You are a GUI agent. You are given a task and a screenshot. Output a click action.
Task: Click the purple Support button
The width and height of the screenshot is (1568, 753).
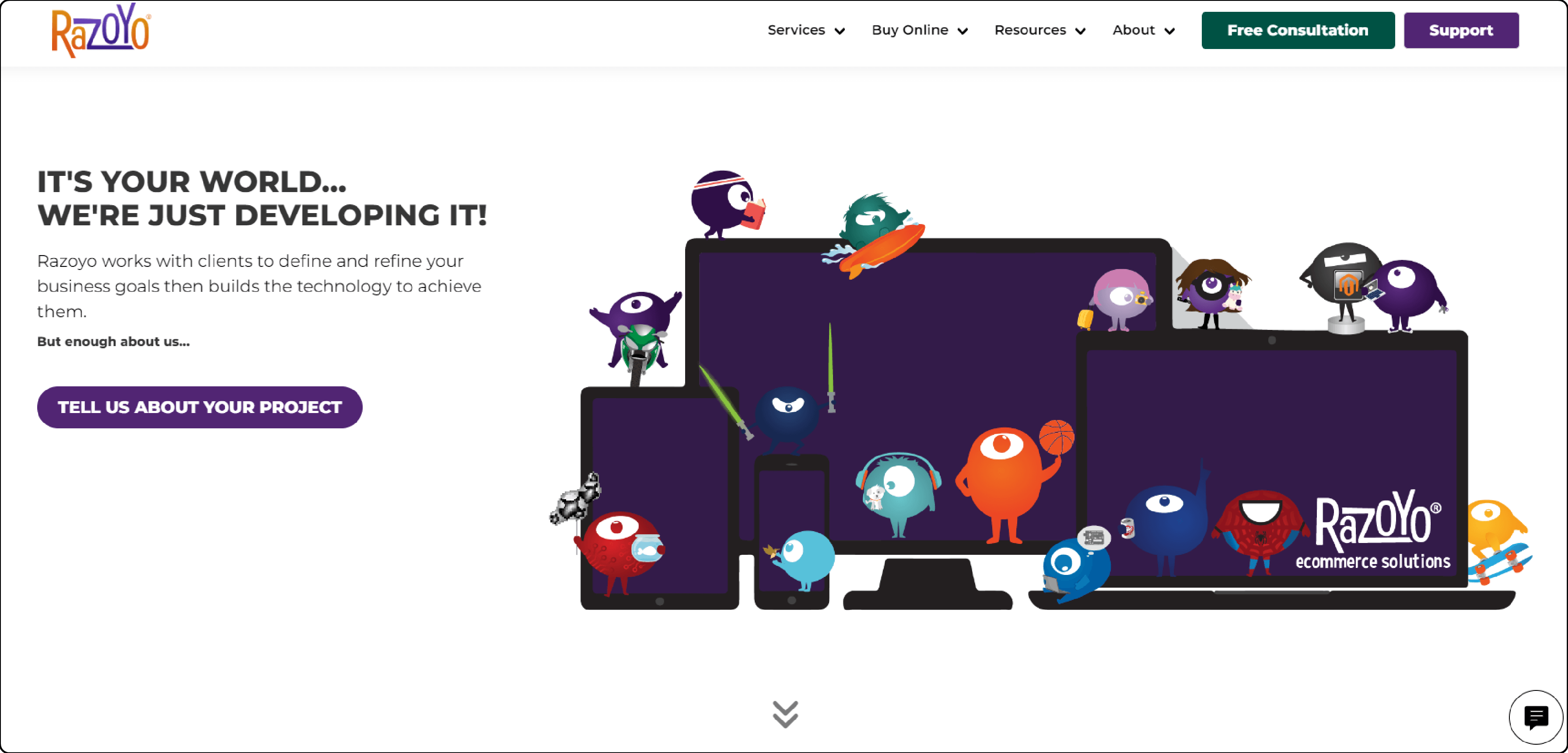[1461, 31]
